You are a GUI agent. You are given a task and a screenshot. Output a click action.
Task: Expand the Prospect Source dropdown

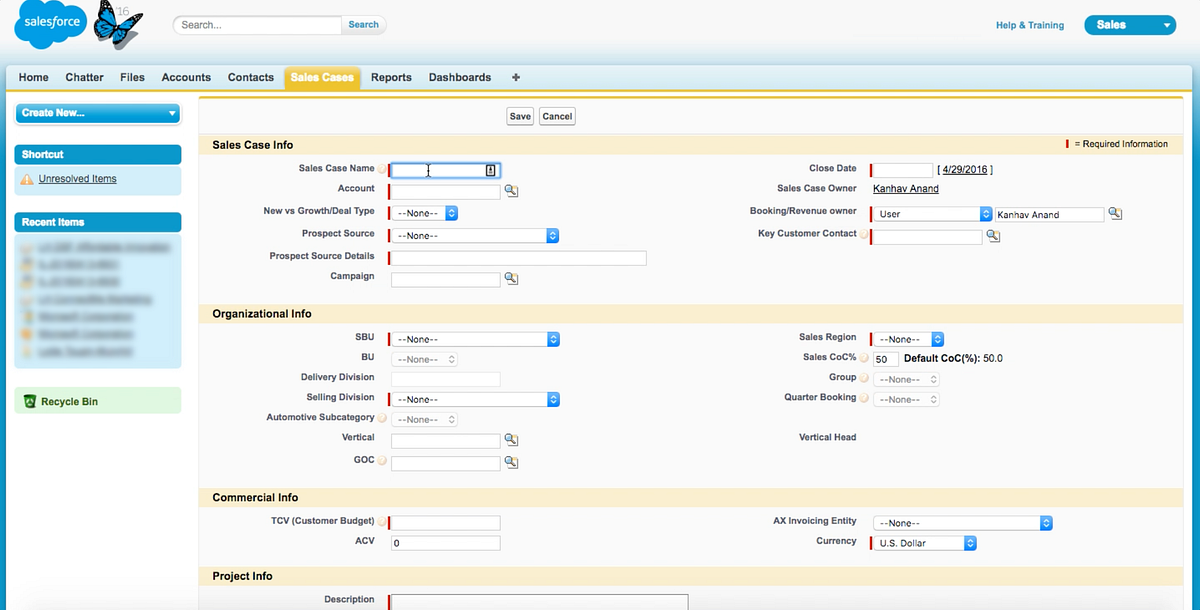[x=475, y=236]
